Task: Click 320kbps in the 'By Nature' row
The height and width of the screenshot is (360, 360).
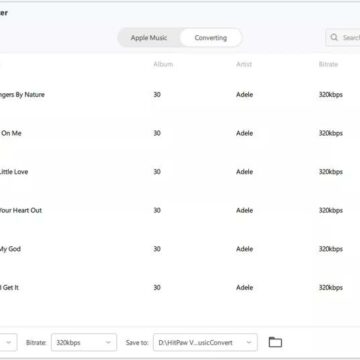Action: click(x=331, y=94)
